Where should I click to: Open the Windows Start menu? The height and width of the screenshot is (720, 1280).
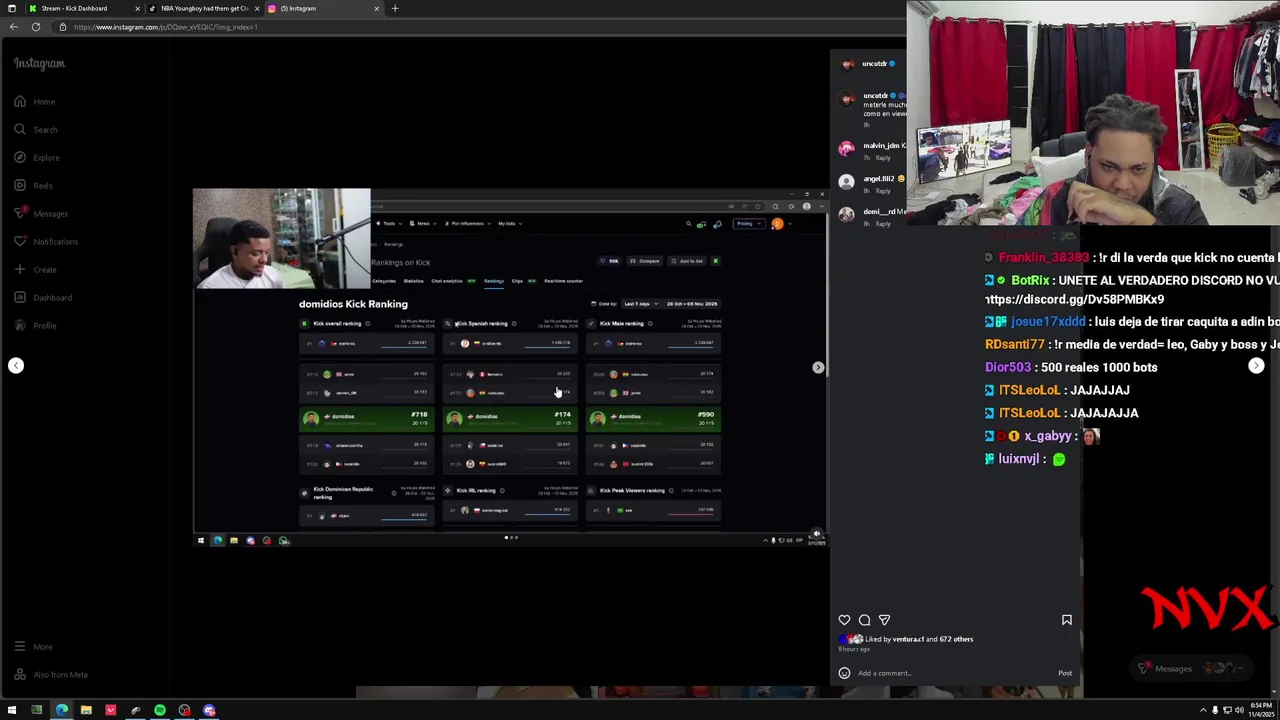[12, 710]
